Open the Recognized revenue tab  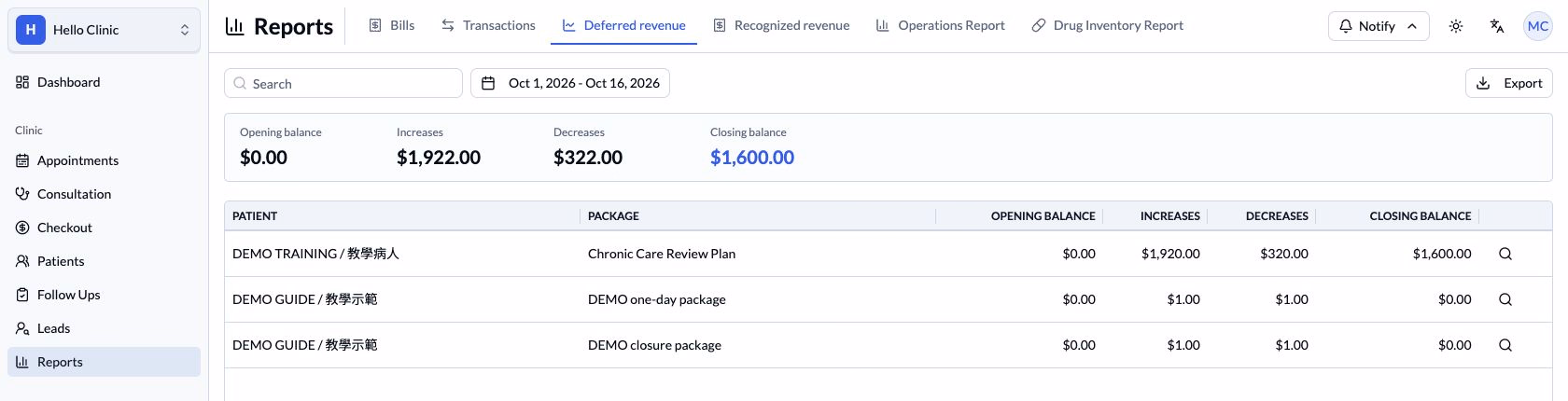pyautogui.click(x=781, y=25)
